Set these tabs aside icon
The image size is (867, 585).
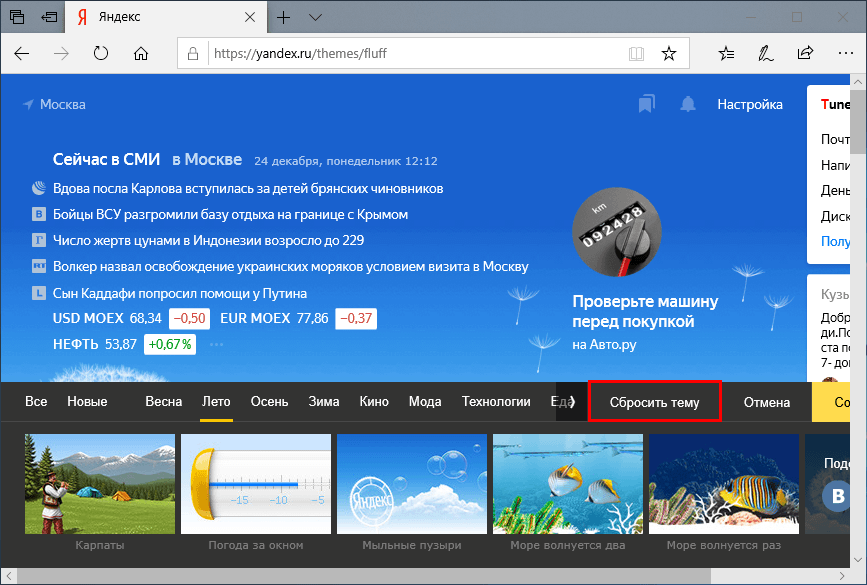49,17
